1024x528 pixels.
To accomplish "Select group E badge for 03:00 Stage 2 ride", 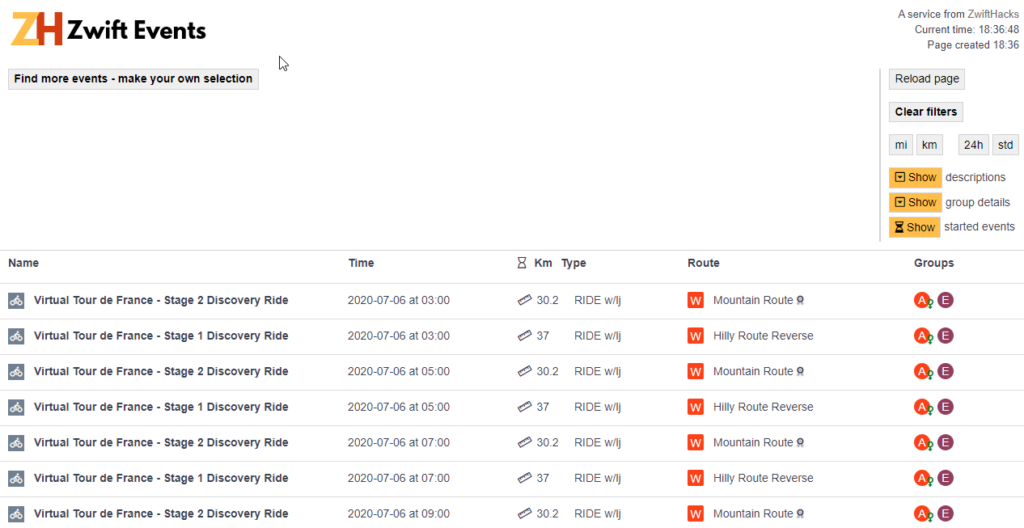I will 946,301.
